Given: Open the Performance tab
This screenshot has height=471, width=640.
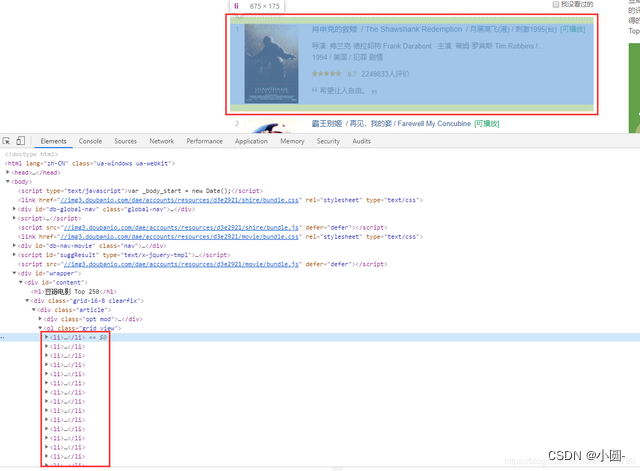Looking at the screenshot, I should click(204, 141).
